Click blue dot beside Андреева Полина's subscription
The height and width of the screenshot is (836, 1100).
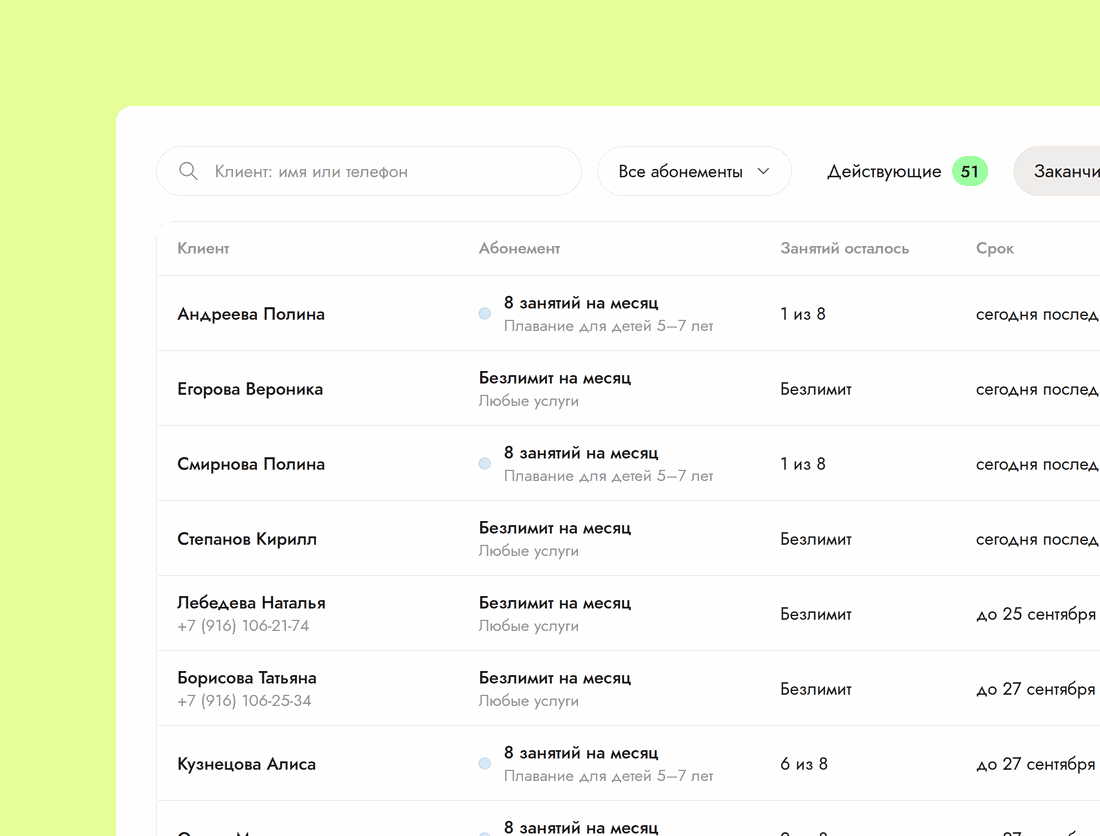(485, 314)
